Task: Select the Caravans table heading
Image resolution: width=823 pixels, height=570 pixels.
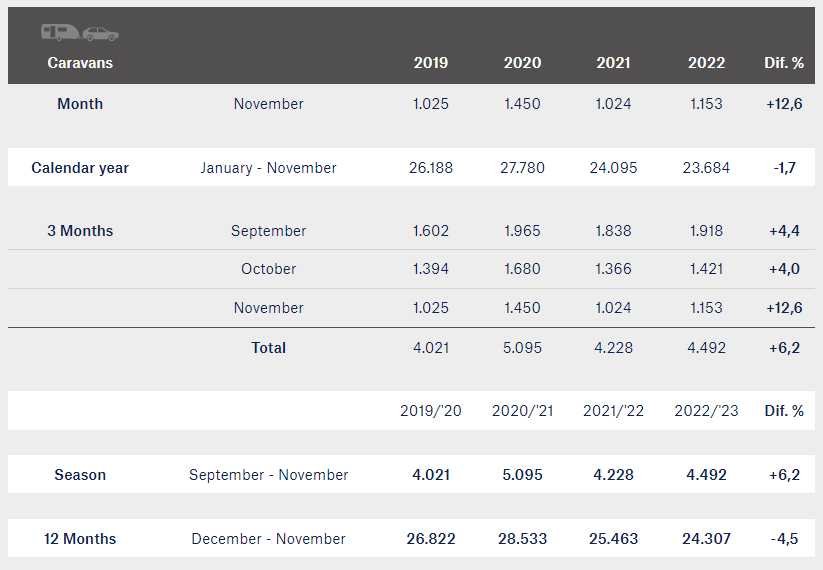Action: [80, 63]
